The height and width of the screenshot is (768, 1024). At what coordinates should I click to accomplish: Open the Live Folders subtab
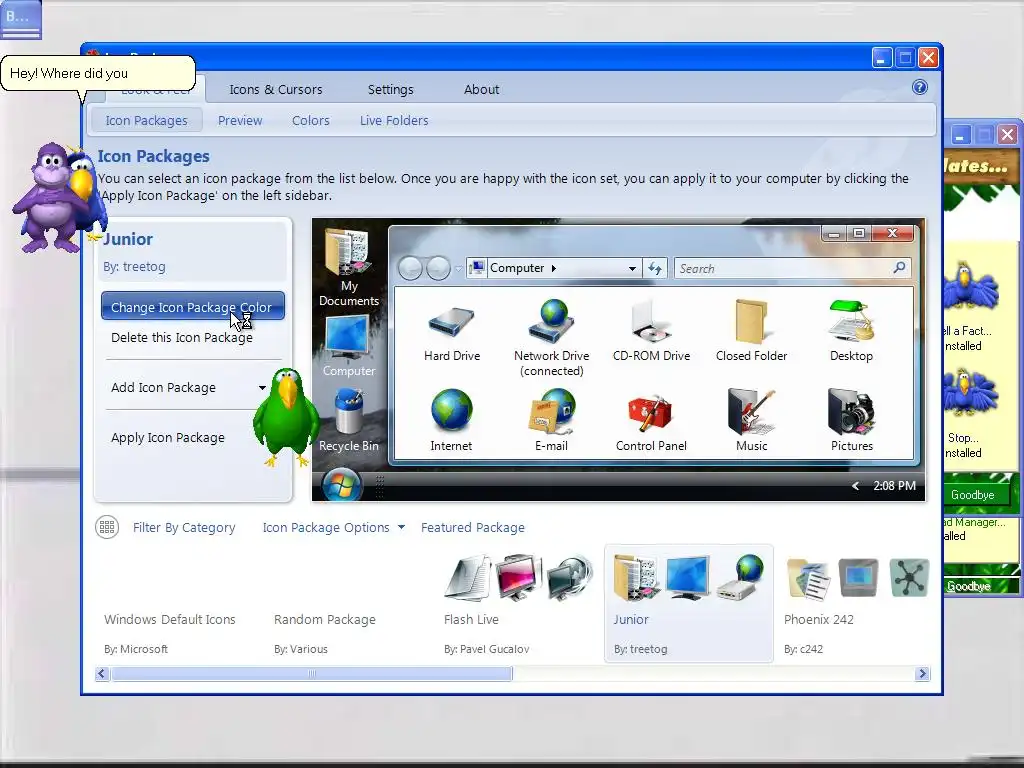(x=394, y=120)
